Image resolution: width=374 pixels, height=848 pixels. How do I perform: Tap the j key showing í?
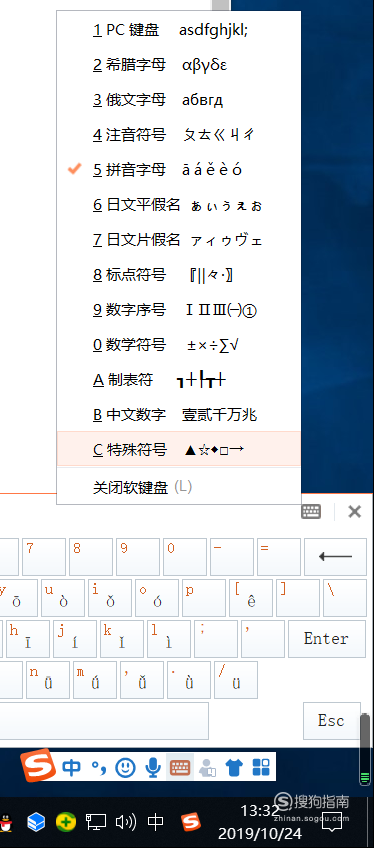(75, 639)
